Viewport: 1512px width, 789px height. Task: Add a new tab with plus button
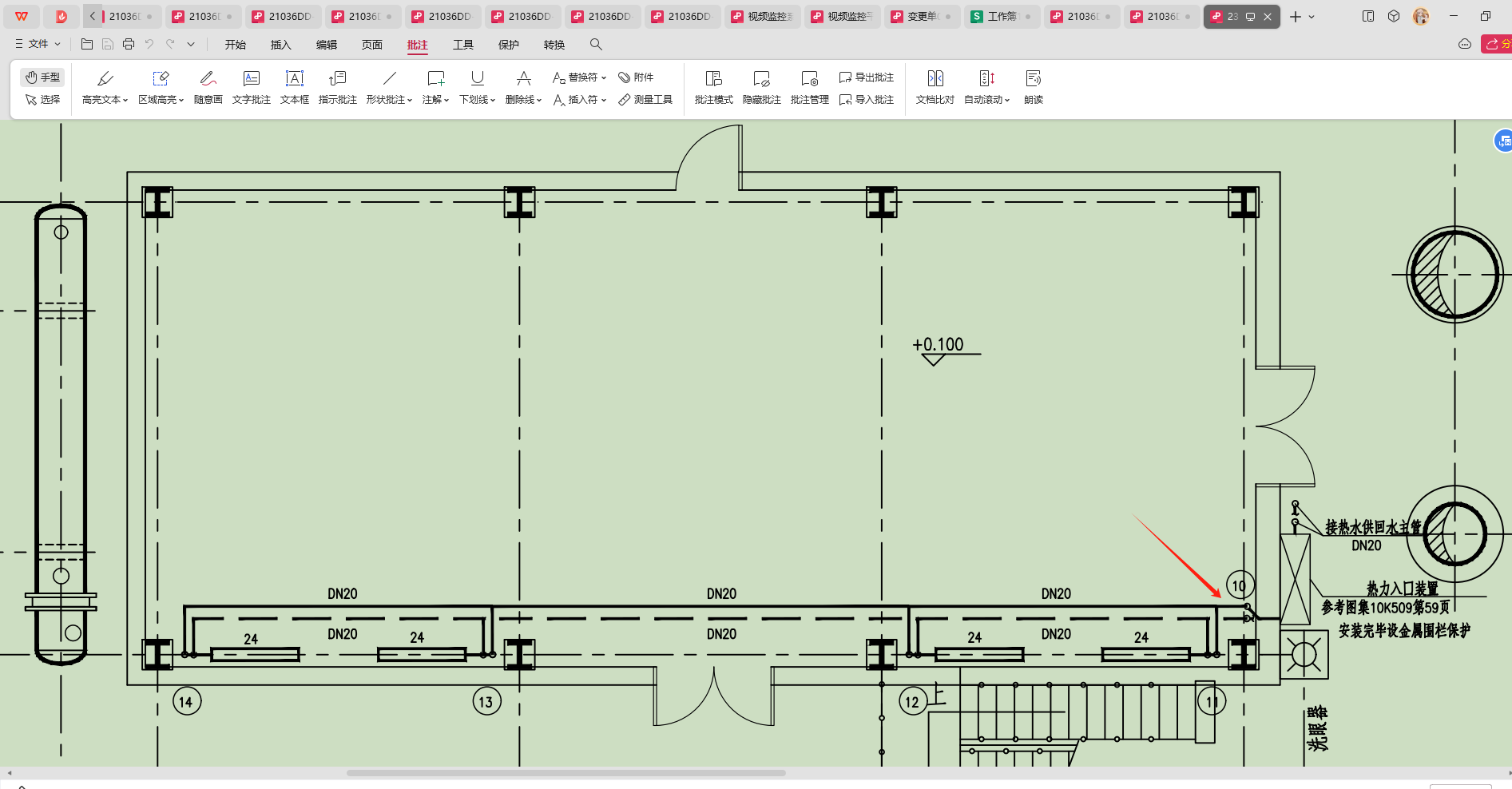[1296, 16]
